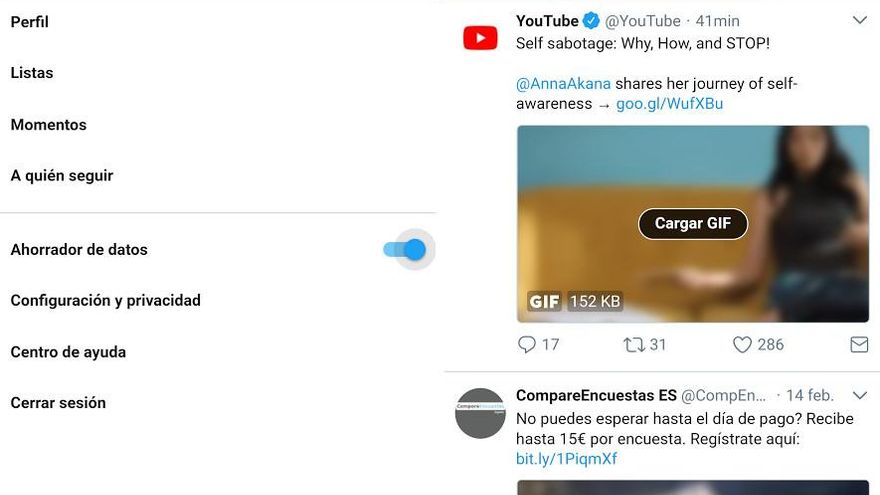Reply to the YouTube tweet
This screenshot has width=880, height=495.
(x=527, y=345)
